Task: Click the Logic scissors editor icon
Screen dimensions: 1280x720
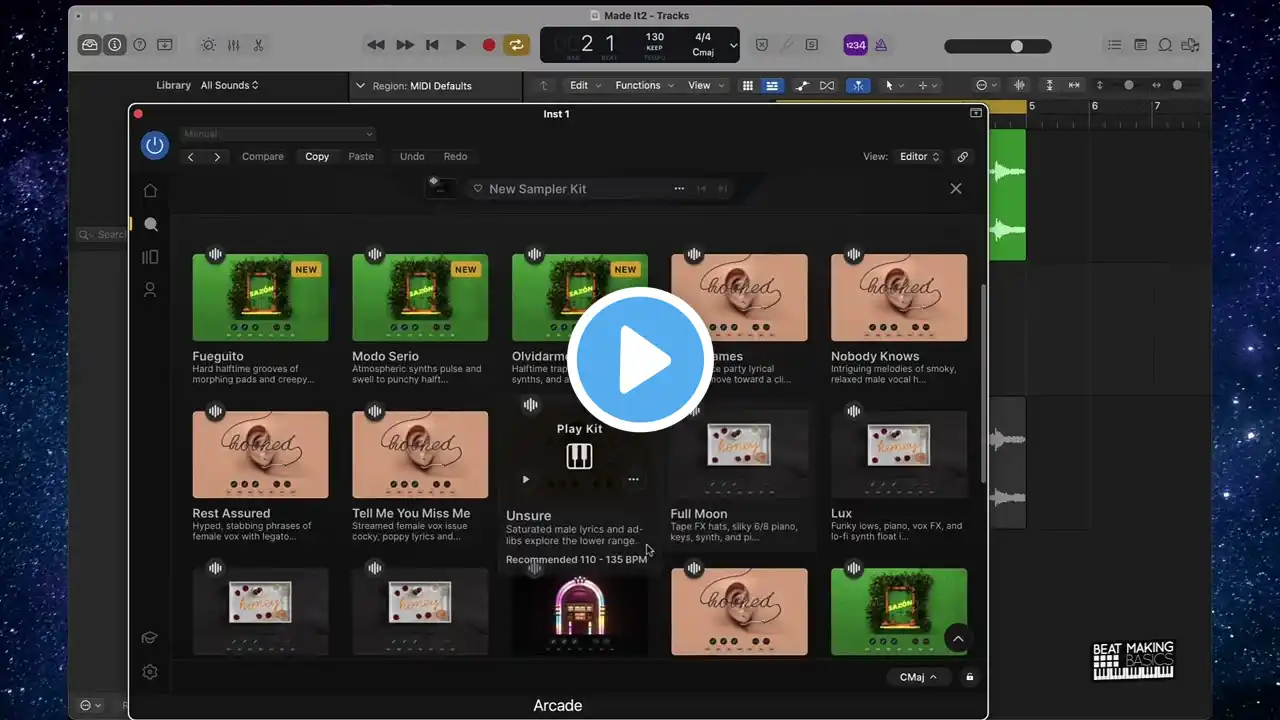Action: tap(258, 45)
